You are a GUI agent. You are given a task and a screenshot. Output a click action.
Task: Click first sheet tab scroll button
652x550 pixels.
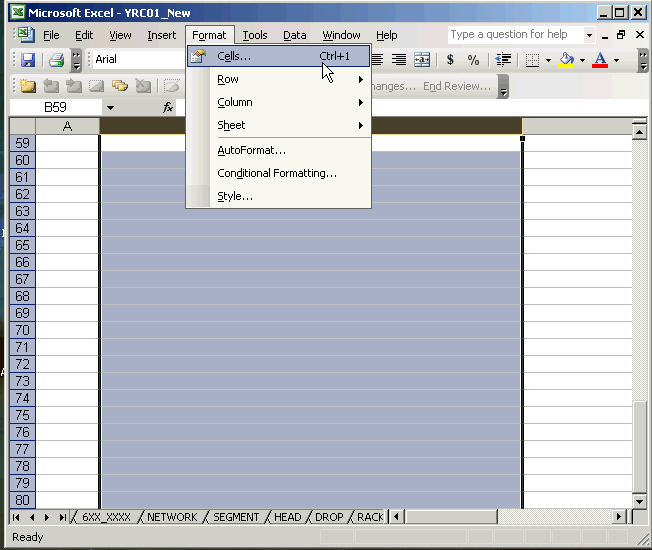click(16, 517)
